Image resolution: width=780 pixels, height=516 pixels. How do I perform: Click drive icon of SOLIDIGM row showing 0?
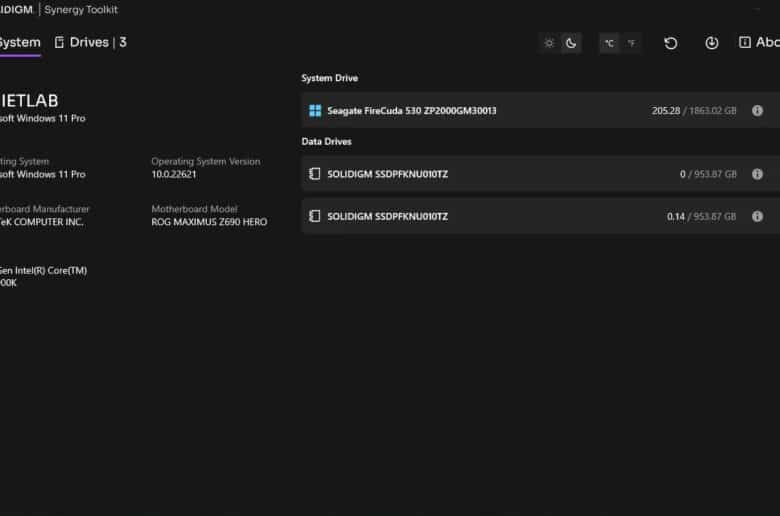click(314, 174)
